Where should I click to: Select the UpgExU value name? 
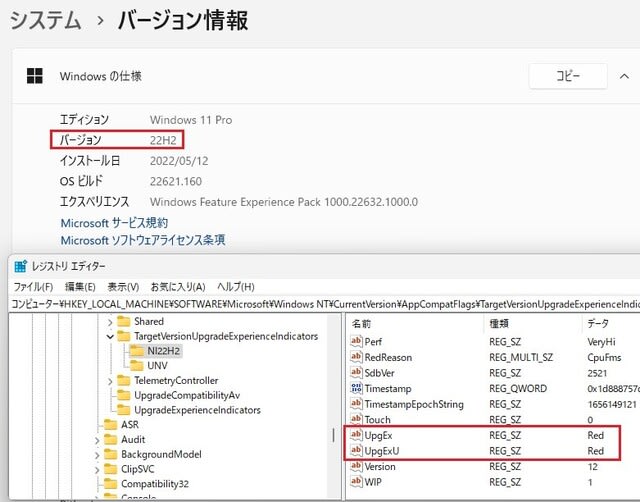tap(382, 451)
